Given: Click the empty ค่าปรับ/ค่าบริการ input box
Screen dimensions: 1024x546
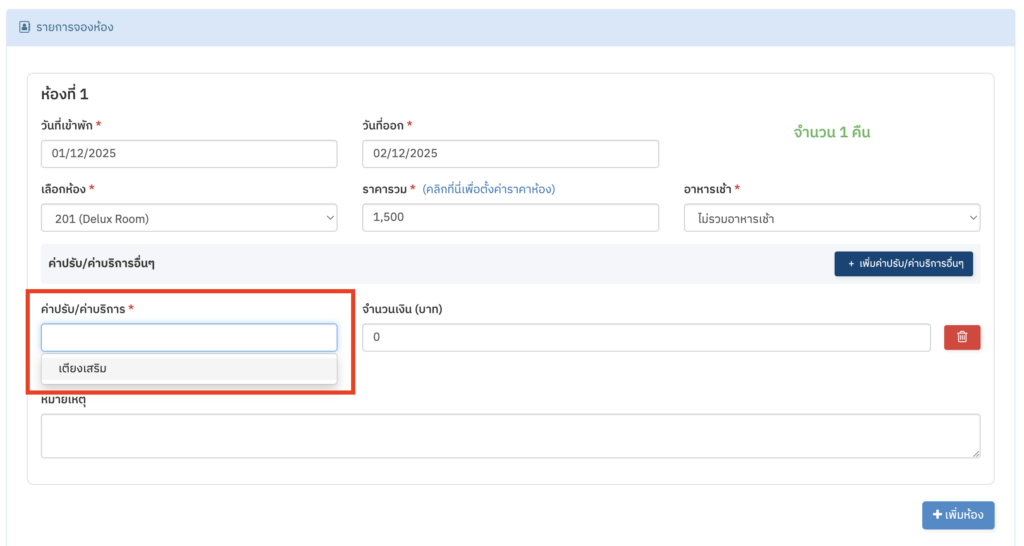Looking at the screenshot, I should [189, 338].
